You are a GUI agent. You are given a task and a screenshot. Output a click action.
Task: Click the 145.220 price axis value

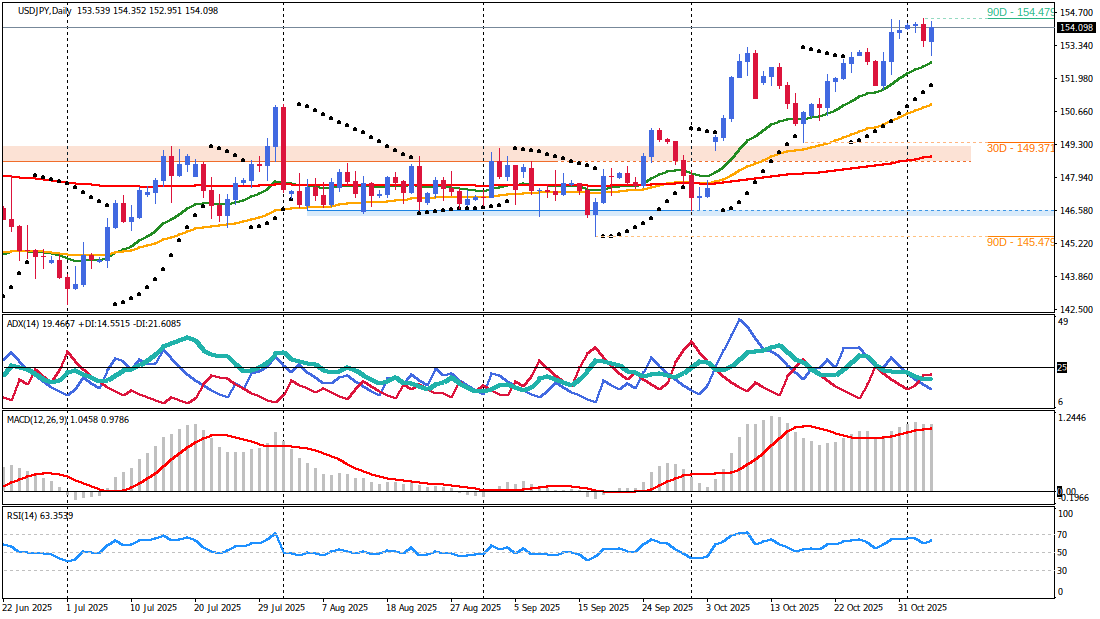(x=1077, y=244)
